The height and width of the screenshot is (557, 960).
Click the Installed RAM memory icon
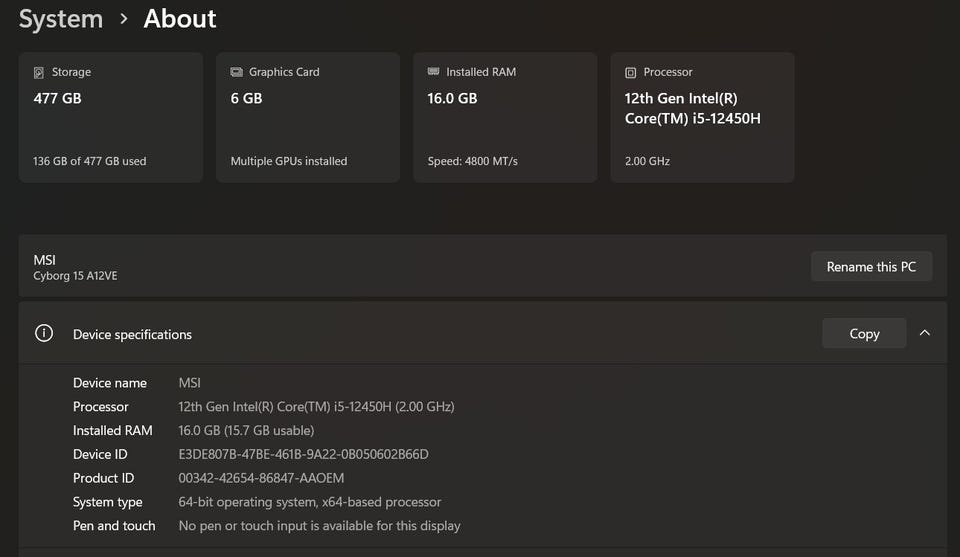tap(433, 72)
